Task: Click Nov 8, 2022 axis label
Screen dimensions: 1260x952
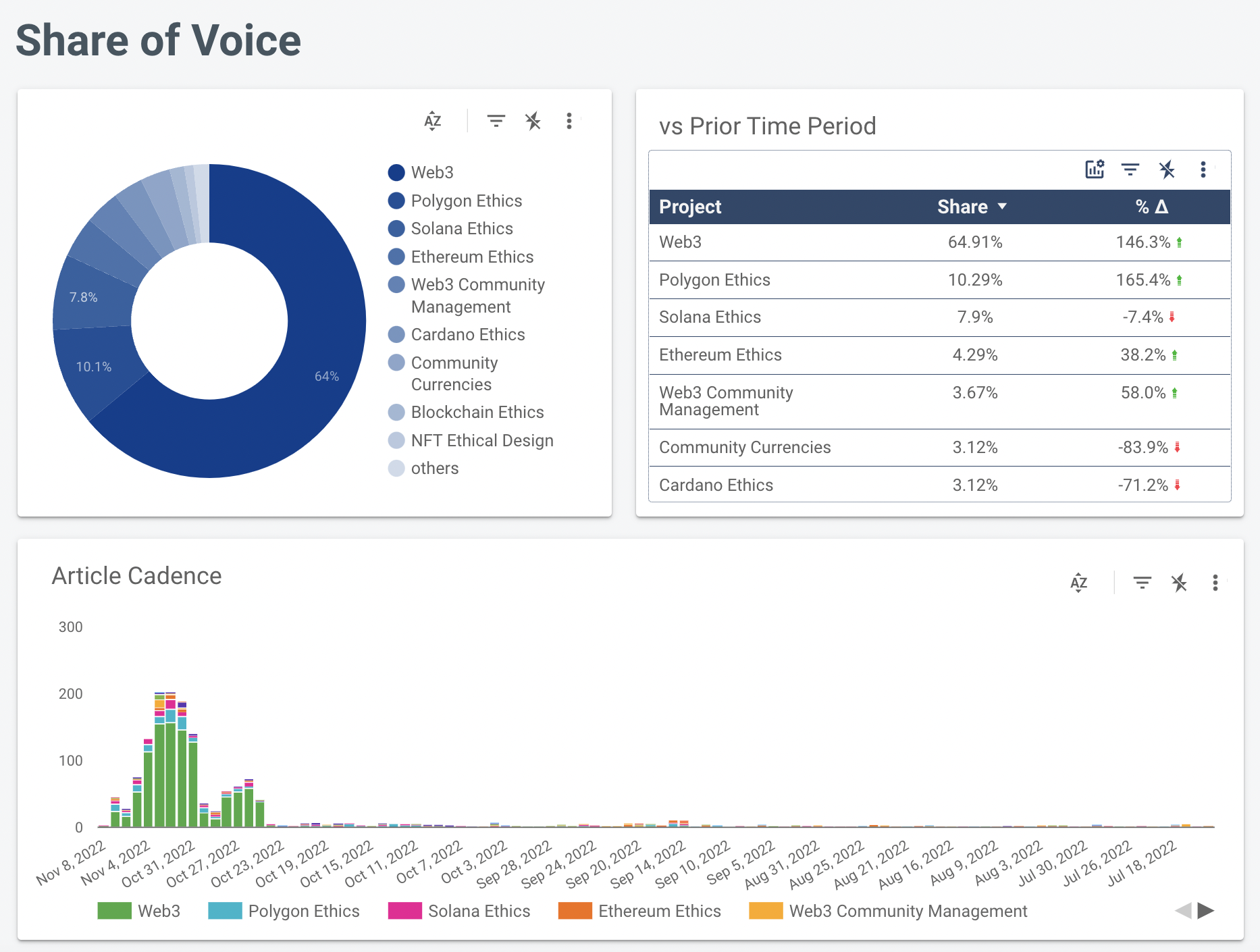Action: pyautogui.click(x=72, y=863)
